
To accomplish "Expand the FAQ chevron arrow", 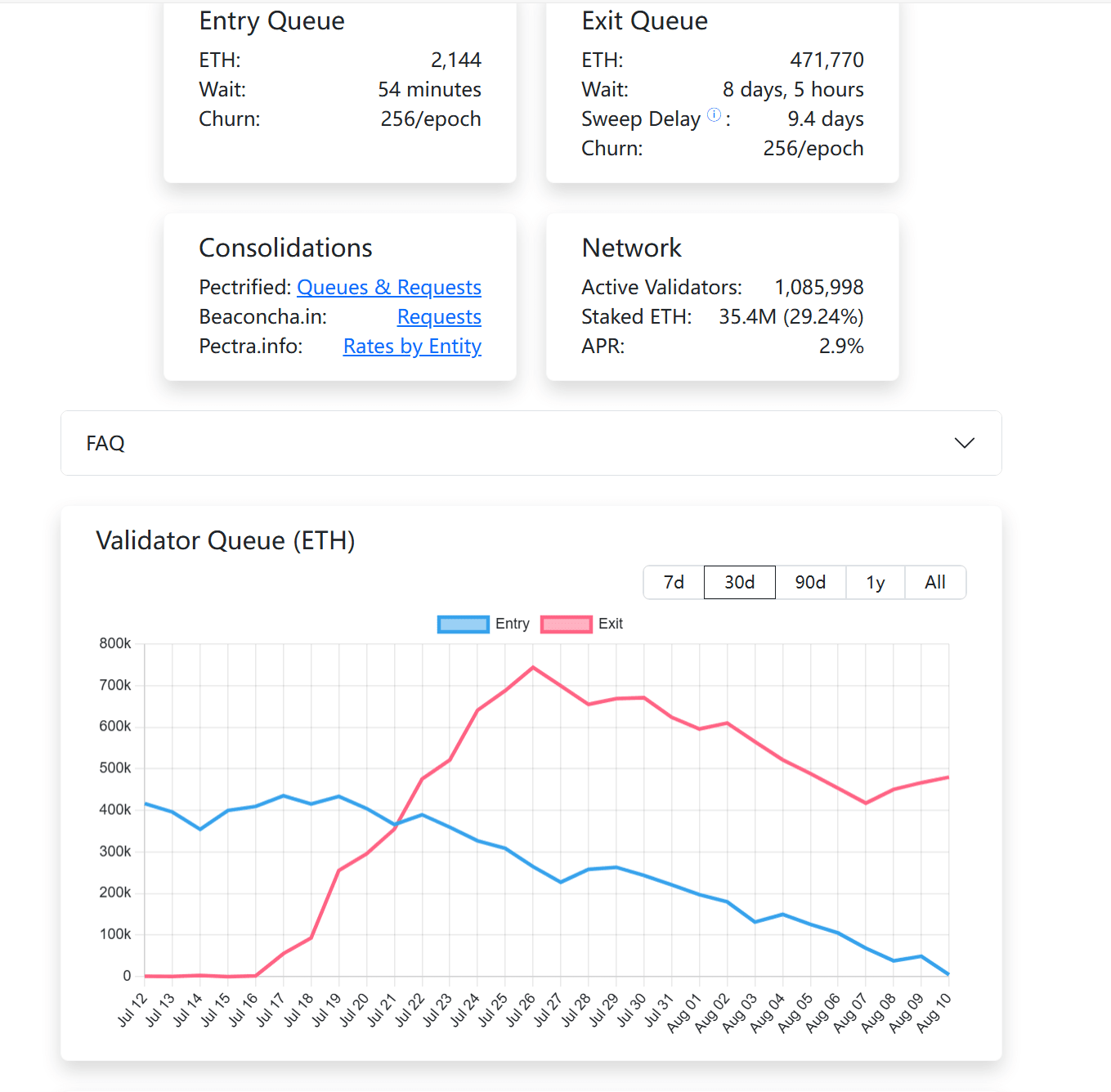I will click(x=965, y=443).
